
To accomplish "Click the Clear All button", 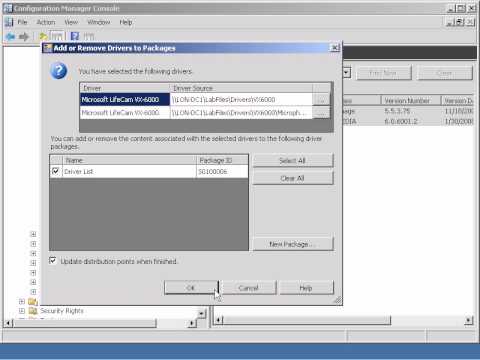I will pos(293,178).
